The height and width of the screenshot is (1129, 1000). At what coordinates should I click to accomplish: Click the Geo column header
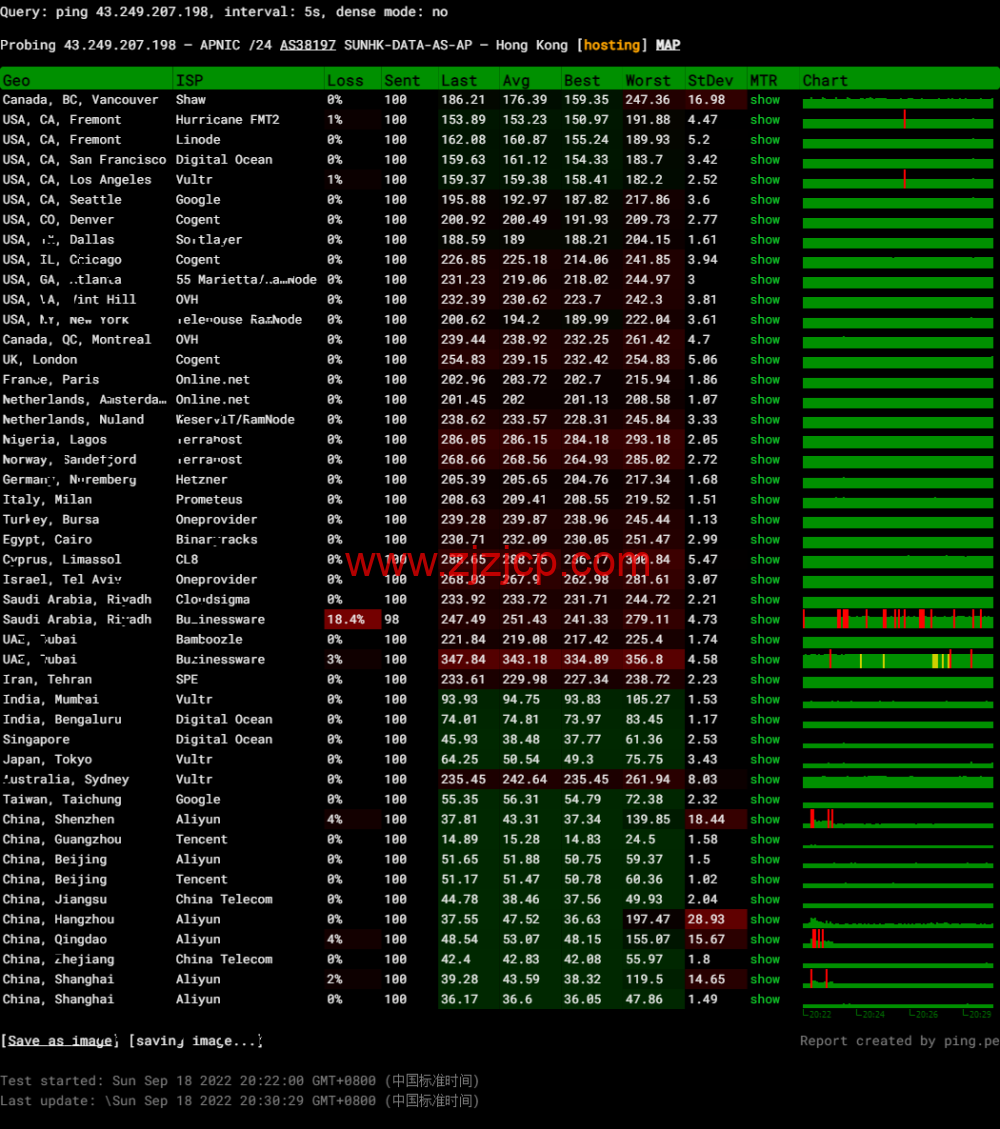17,80
